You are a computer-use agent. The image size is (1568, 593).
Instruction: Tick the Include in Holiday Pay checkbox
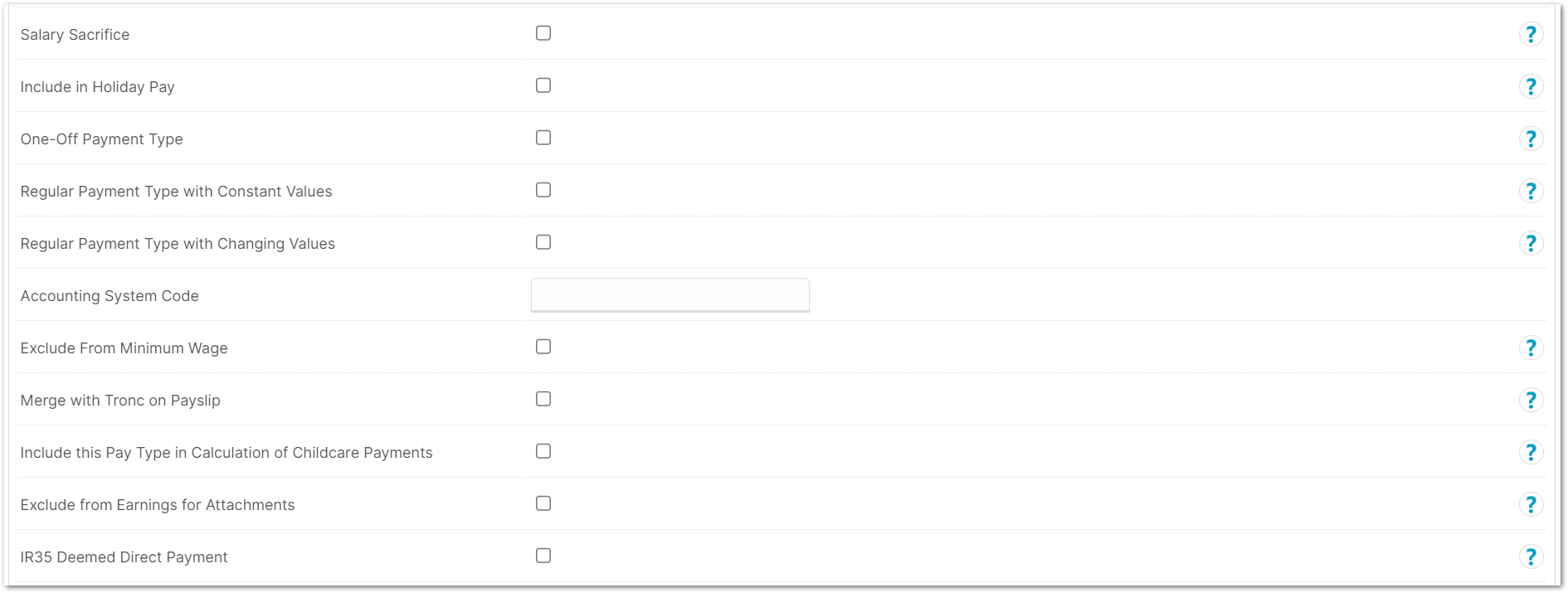pyautogui.click(x=543, y=85)
